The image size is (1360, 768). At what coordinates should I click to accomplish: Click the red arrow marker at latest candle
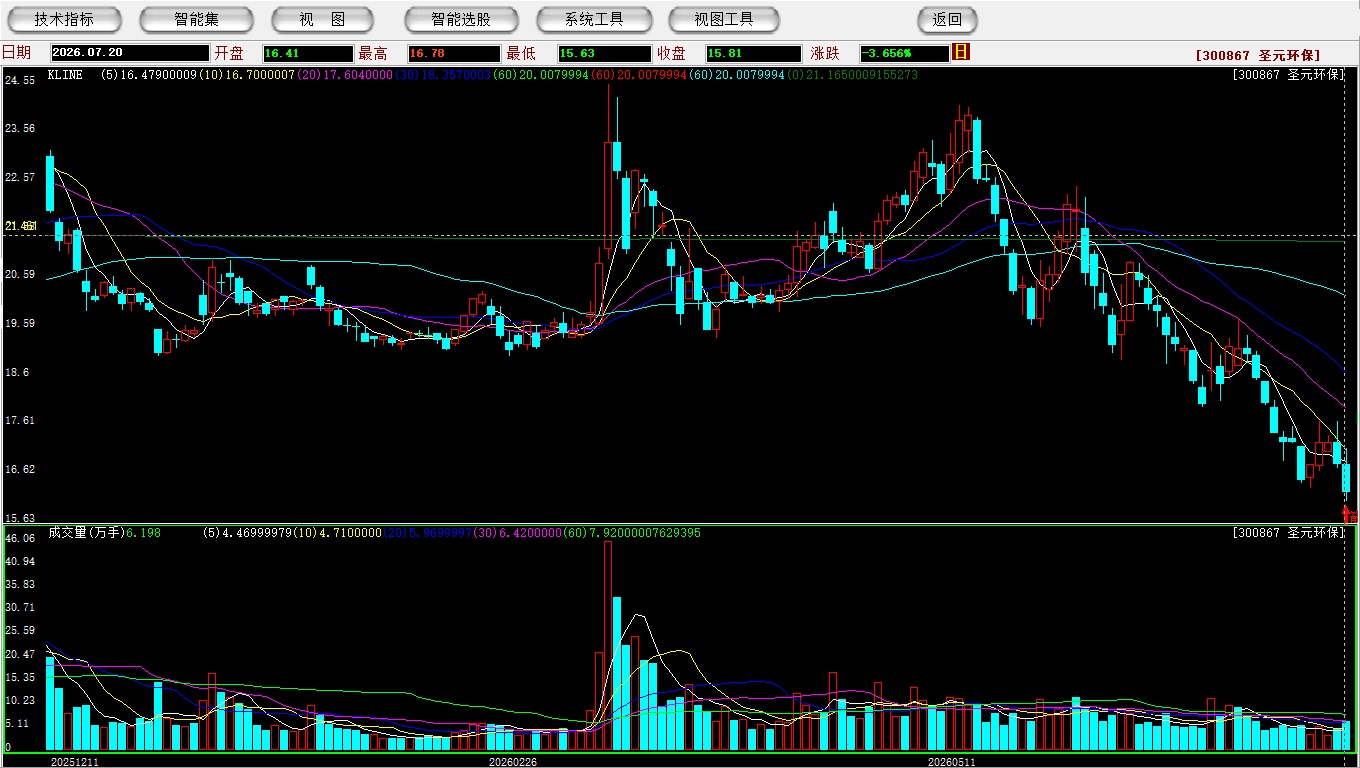pyautogui.click(x=1346, y=512)
